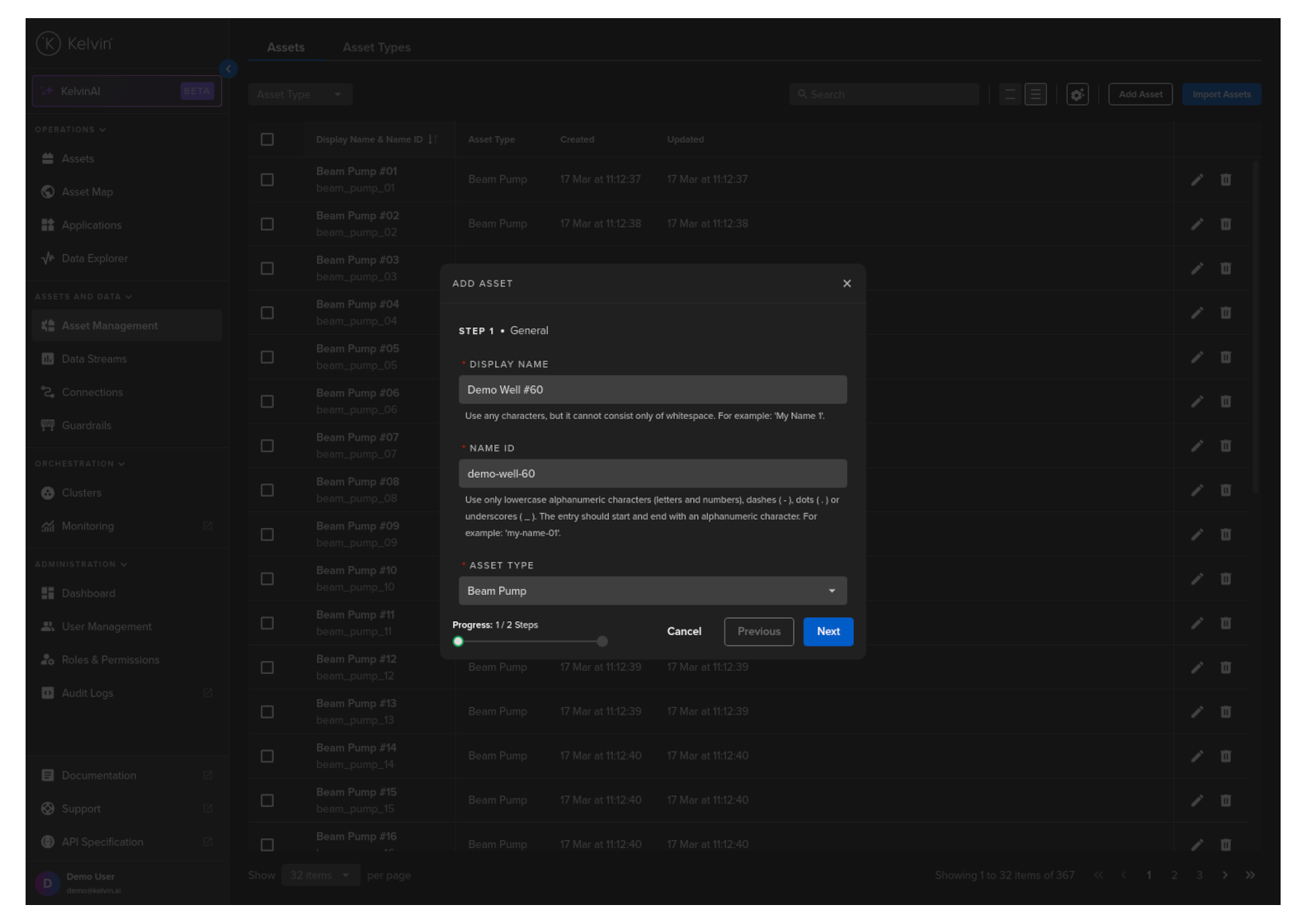Screen dimensions: 1307x924
Task: Open the table column settings gear icon
Action: point(1077,95)
